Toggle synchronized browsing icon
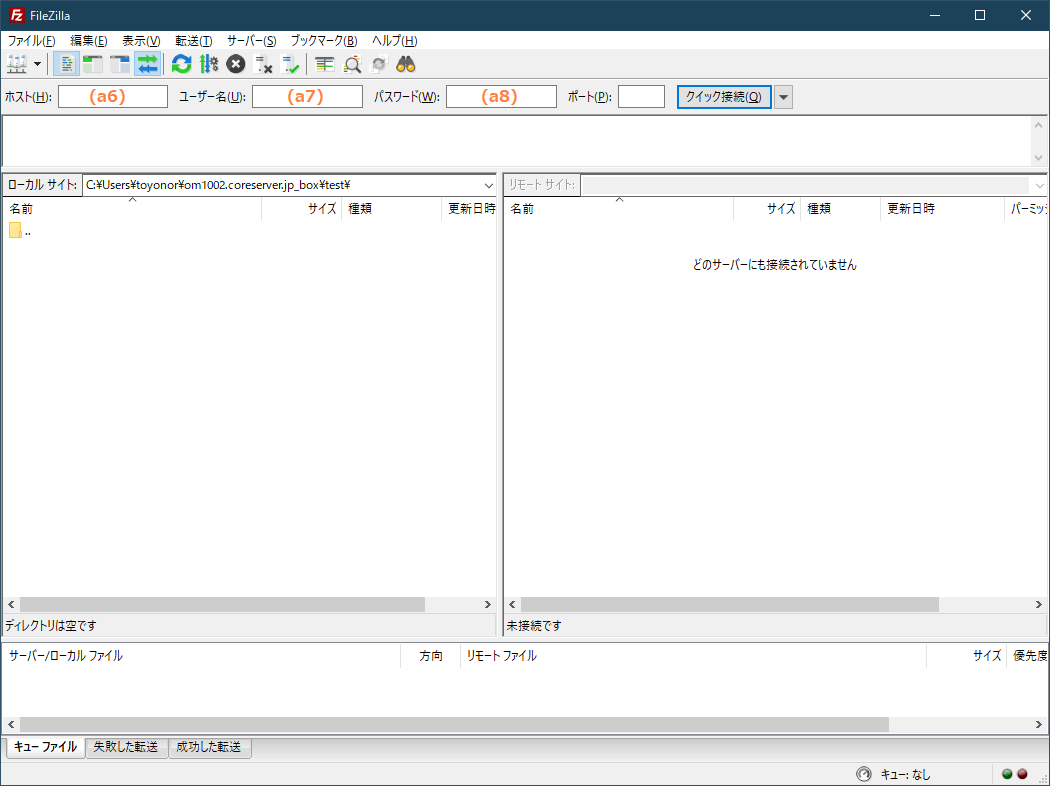The height and width of the screenshot is (786, 1050). [379, 64]
